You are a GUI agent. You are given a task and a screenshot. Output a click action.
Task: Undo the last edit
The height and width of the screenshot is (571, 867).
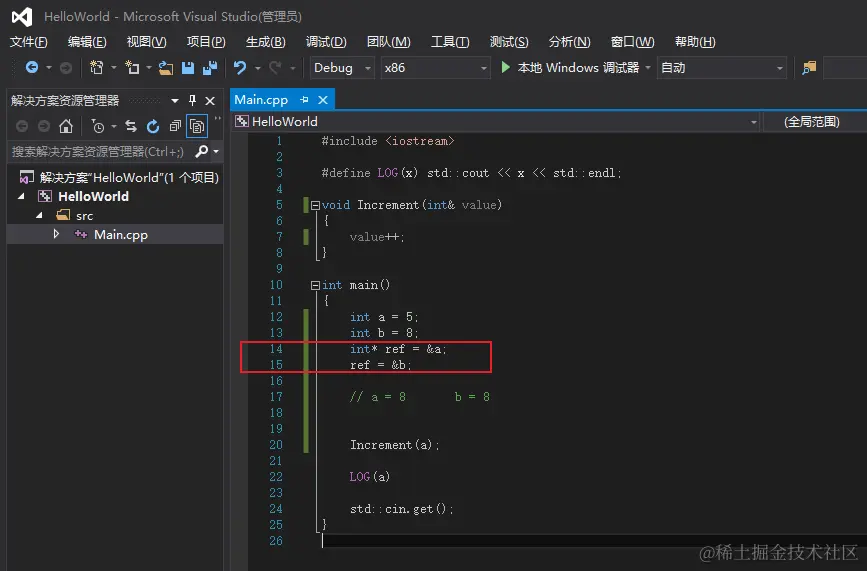[x=239, y=67]
